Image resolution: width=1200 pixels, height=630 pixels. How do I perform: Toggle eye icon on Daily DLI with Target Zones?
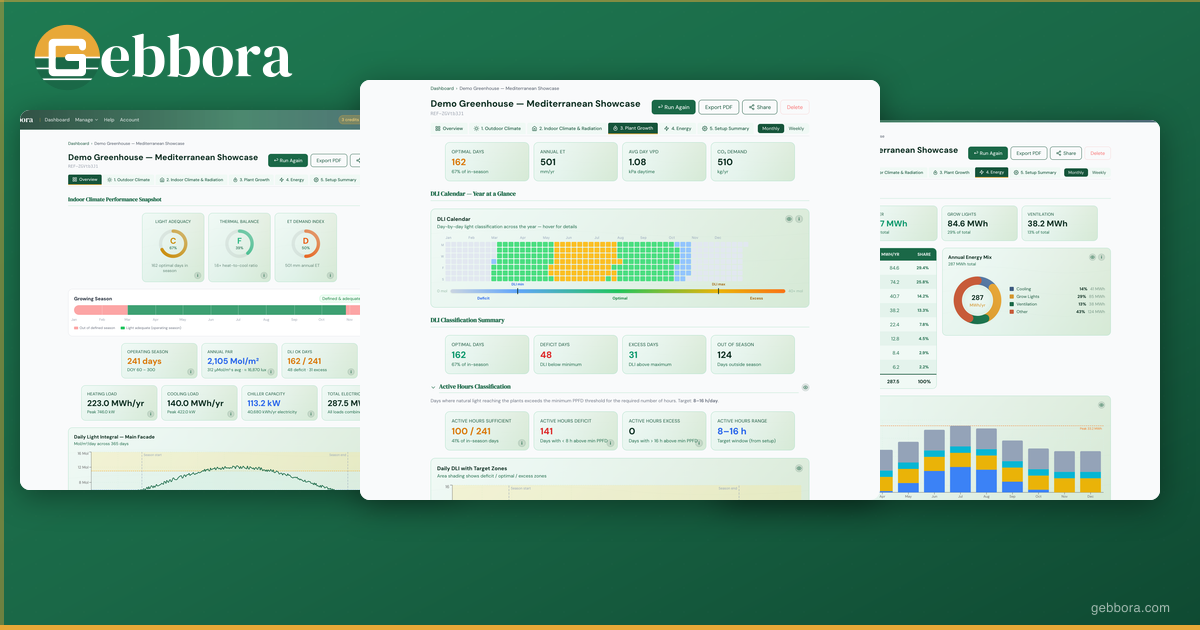(x=799, y=468)
